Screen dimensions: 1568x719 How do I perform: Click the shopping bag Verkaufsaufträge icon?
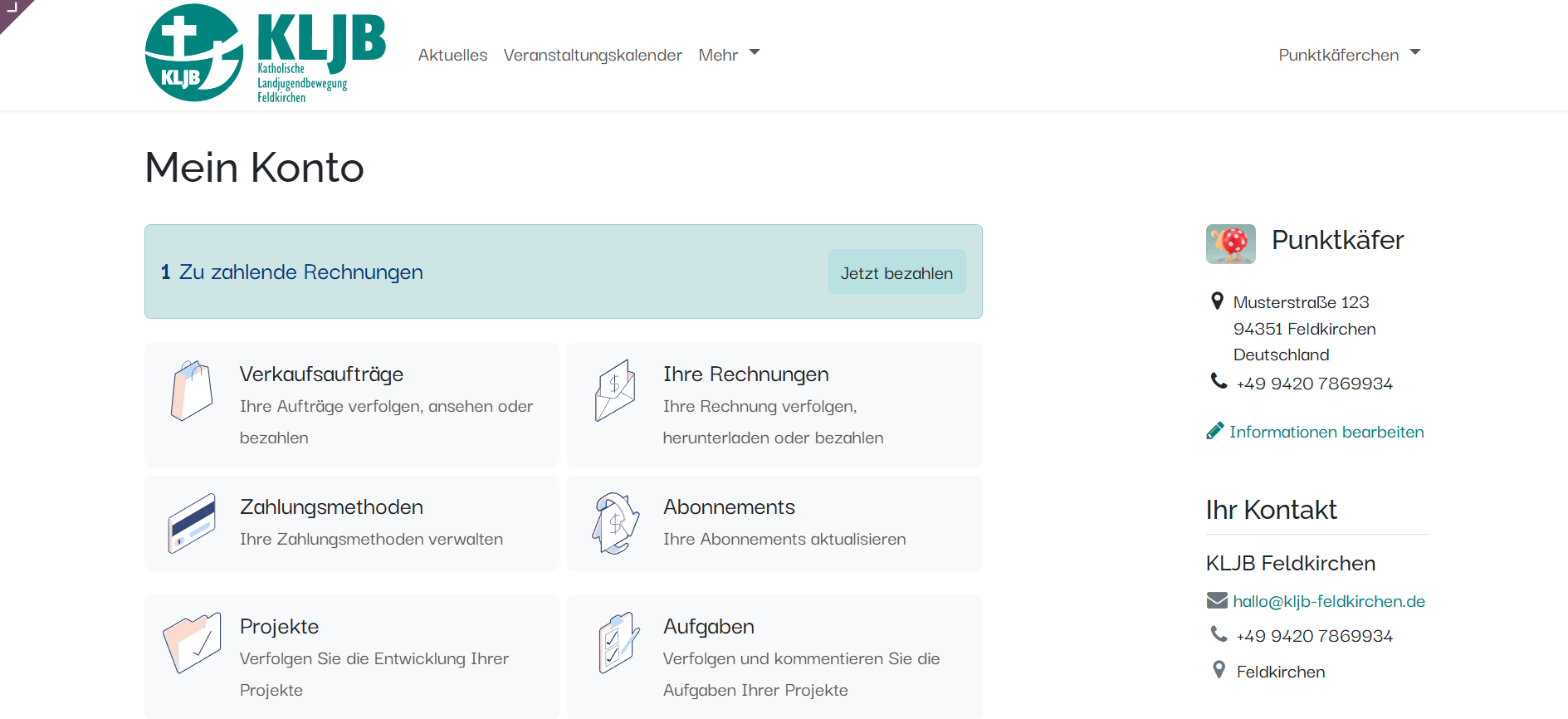[x=192, y=390]
